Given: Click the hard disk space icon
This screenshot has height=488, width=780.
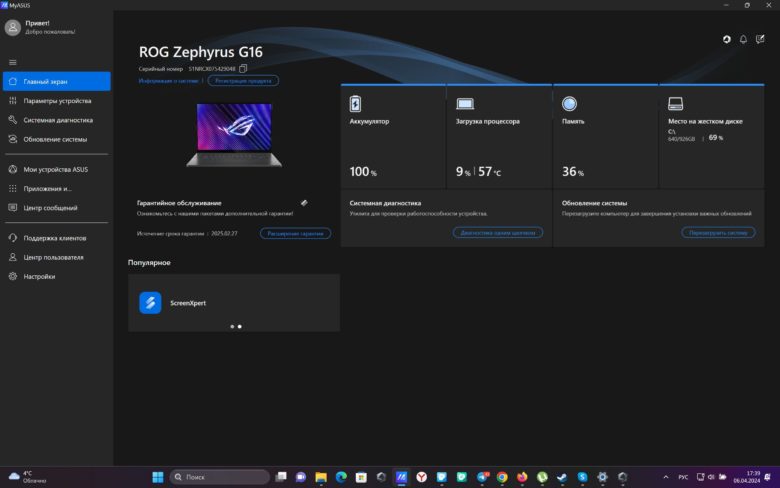Looking at the screenshot, I should (675, 103).
